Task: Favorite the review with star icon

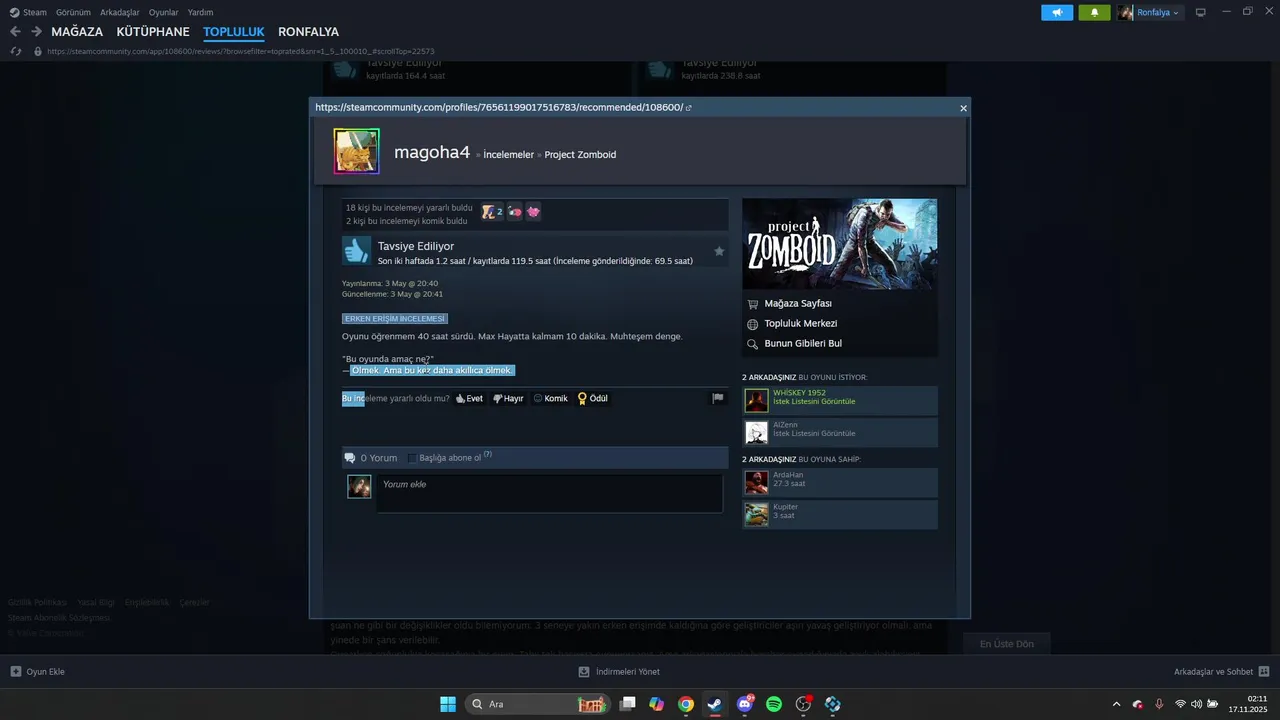Action: click(x=718, y=251)
